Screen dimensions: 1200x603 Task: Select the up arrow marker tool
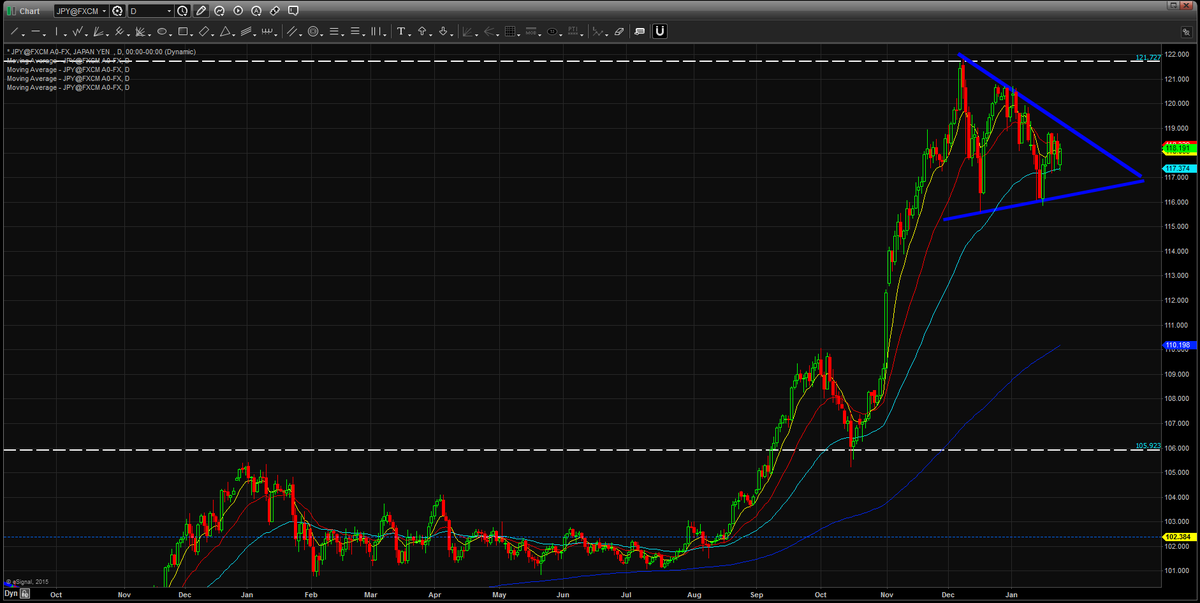point(422,31)
